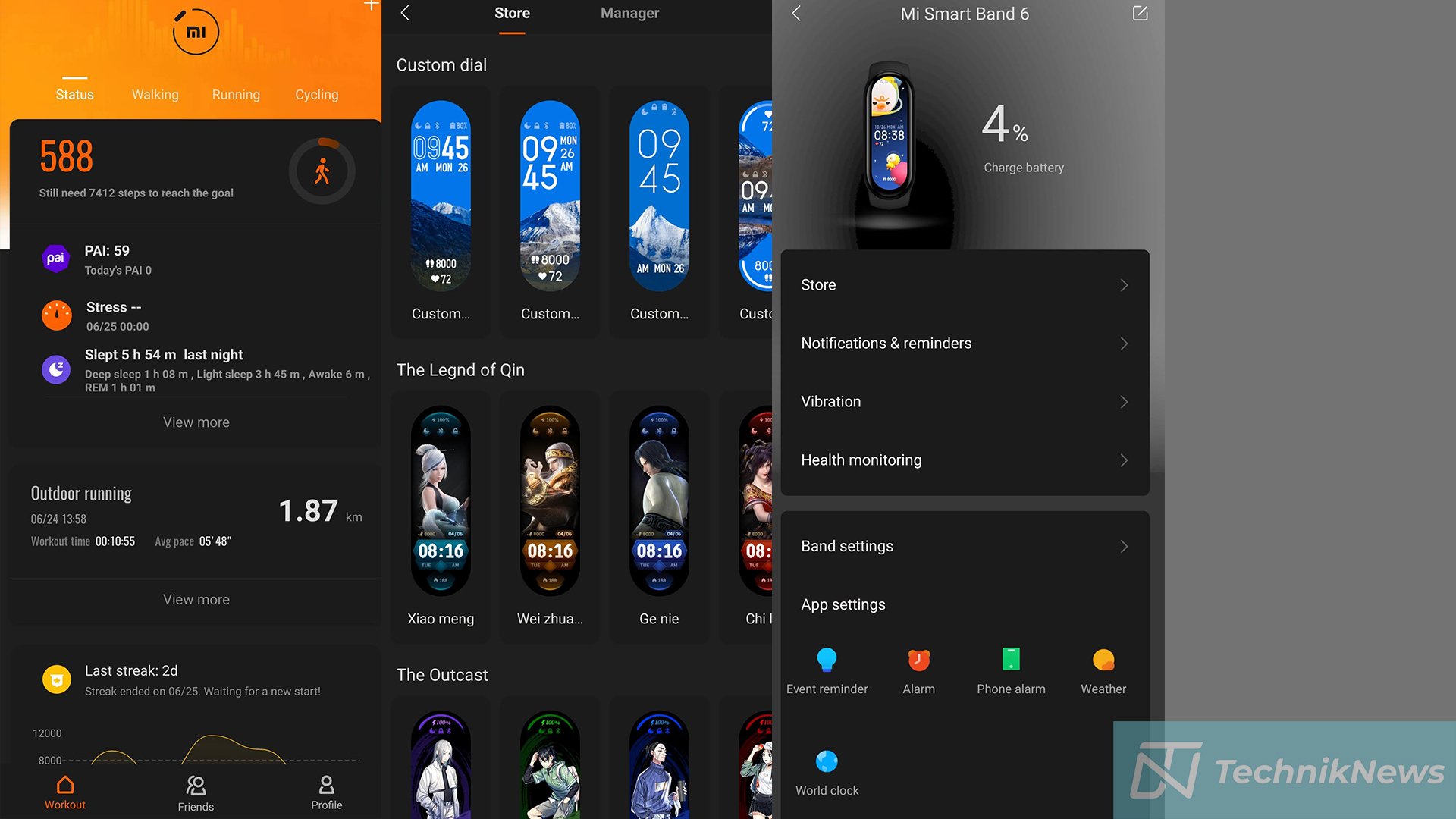The width and height of the screenshot is (1456, 819).
Task: Click the 588 steps count
Action: [x=67, y=157]
